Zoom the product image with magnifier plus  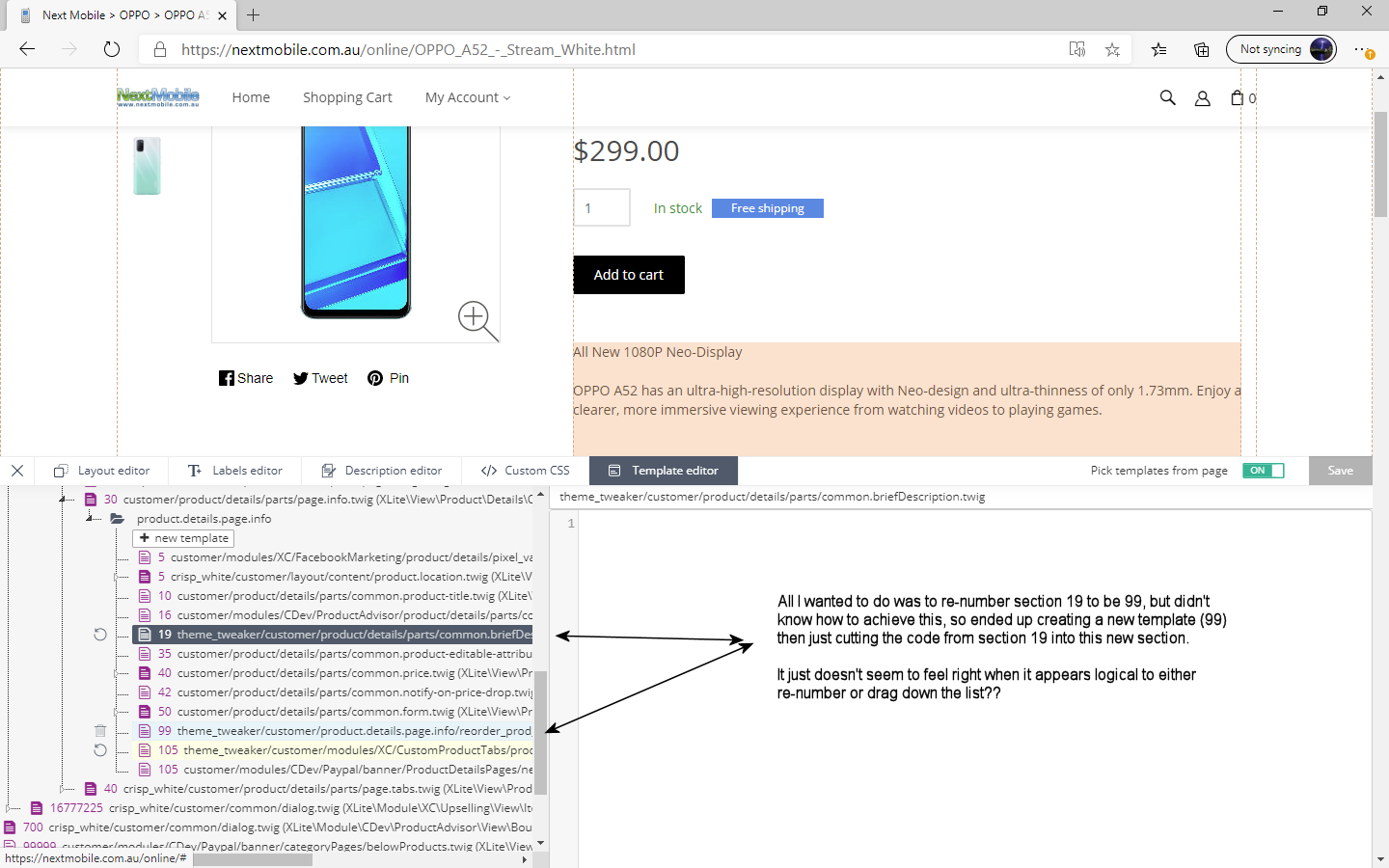point(477,320)
